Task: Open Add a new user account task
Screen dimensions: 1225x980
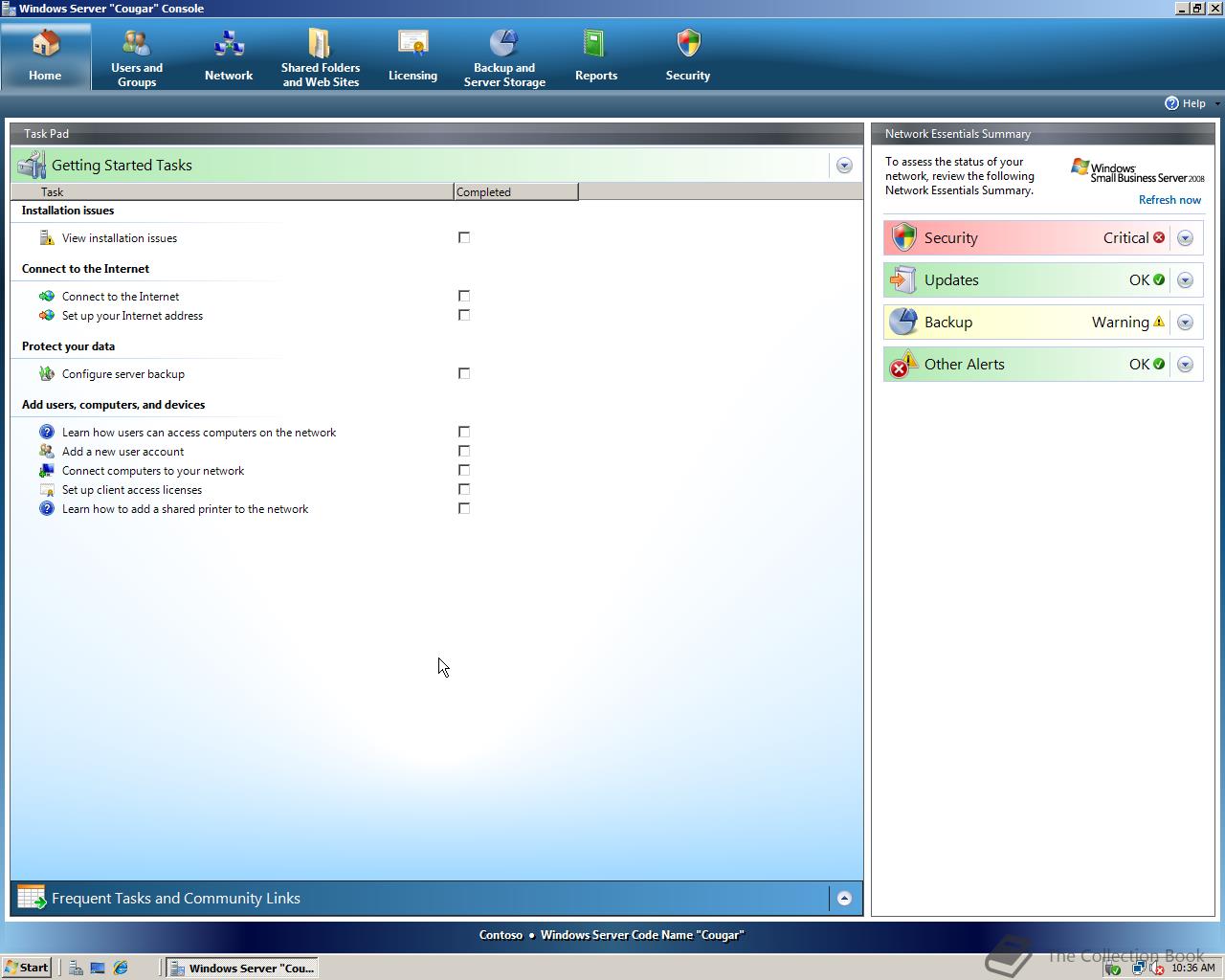Action: coord(122,452)
